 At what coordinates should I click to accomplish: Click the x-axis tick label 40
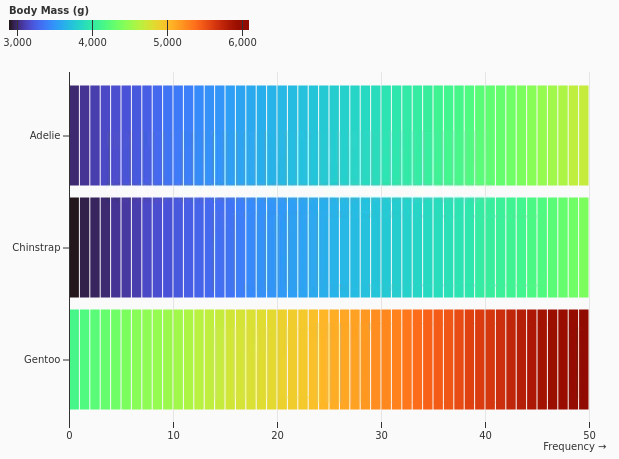point(486,435)
